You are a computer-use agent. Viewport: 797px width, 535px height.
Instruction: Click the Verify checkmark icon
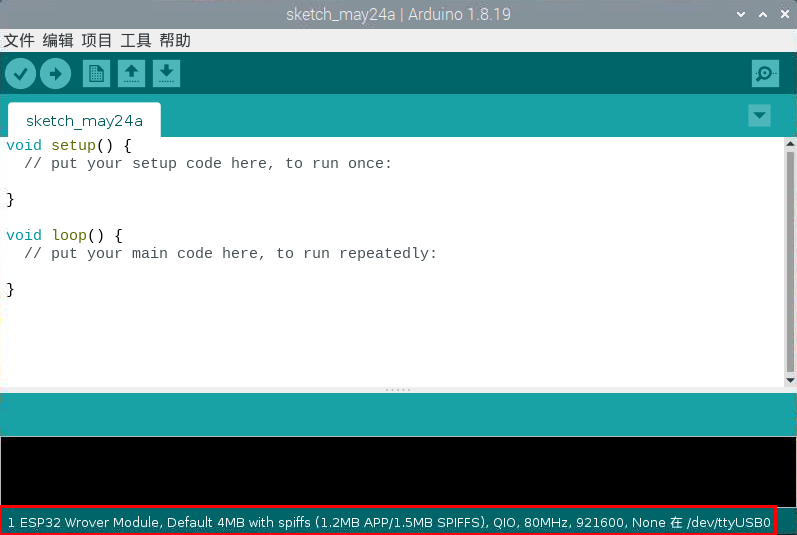20,73
